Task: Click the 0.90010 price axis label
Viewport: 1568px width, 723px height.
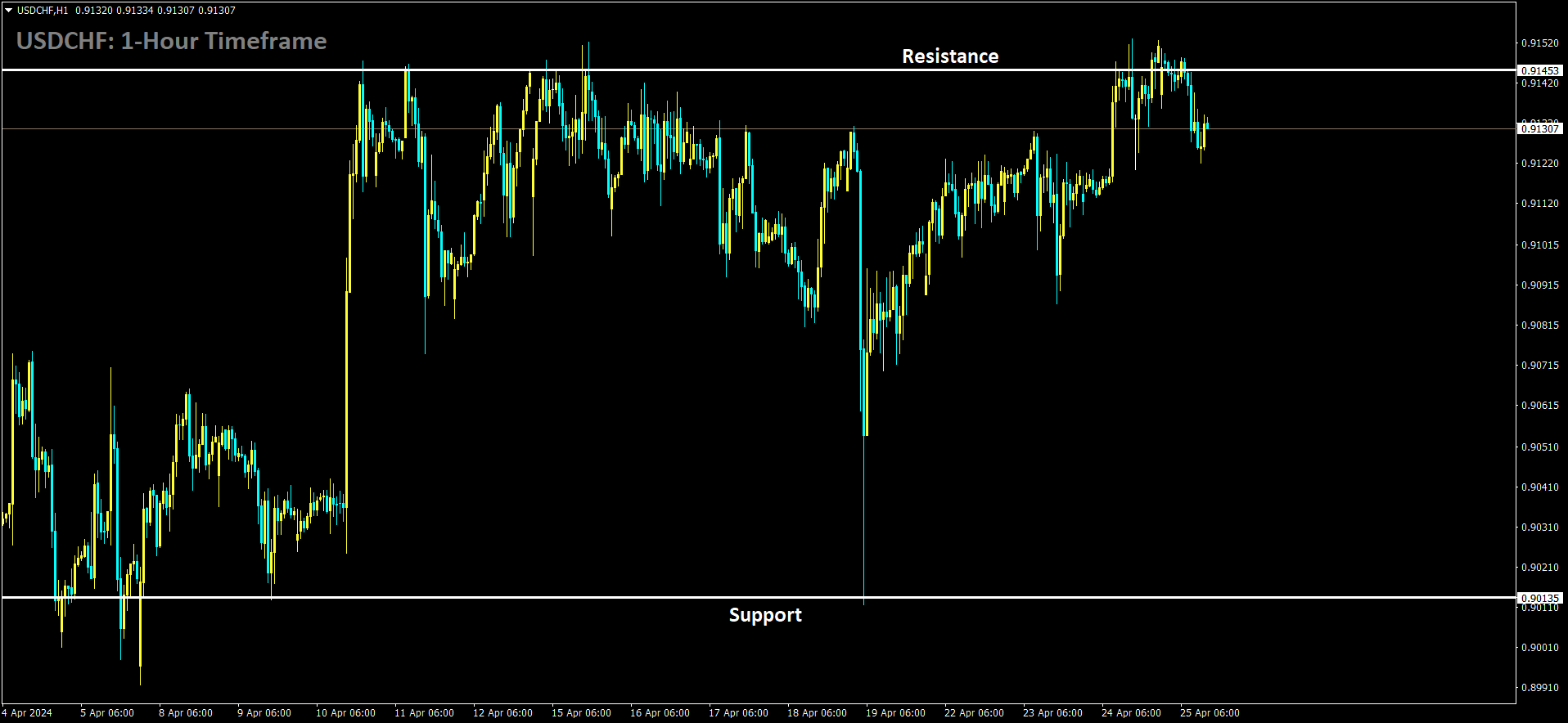Action: [1539, 648]
